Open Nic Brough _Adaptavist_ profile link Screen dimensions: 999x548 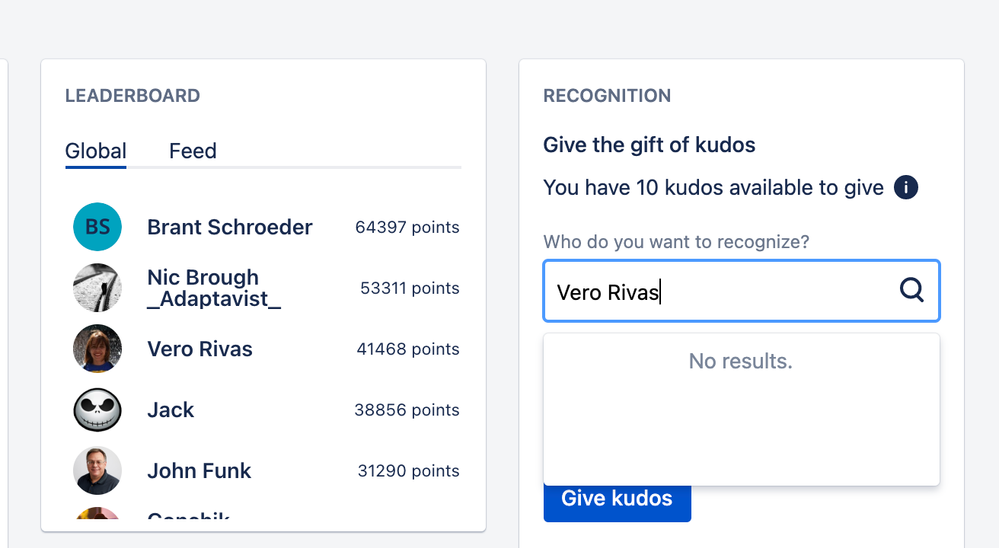tap(214, 288)
